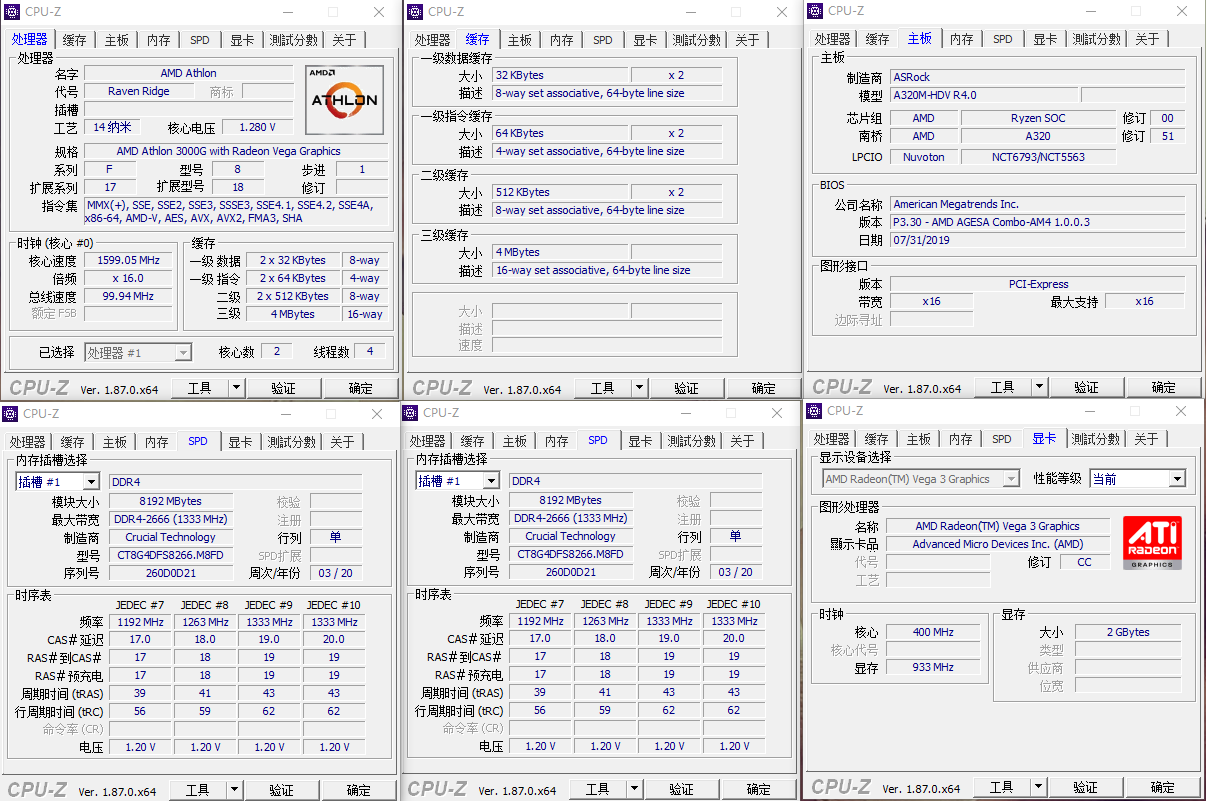Open the AMD Radeon Vega 3 device dropdown
This screenshot has height=801, width=1206.
click(1012, 479)
